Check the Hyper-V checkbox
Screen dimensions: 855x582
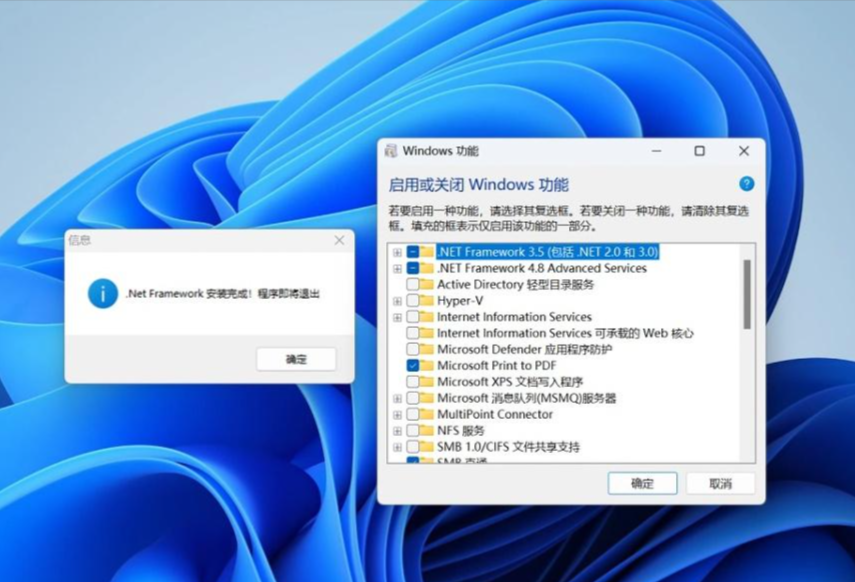click(413, 301)
